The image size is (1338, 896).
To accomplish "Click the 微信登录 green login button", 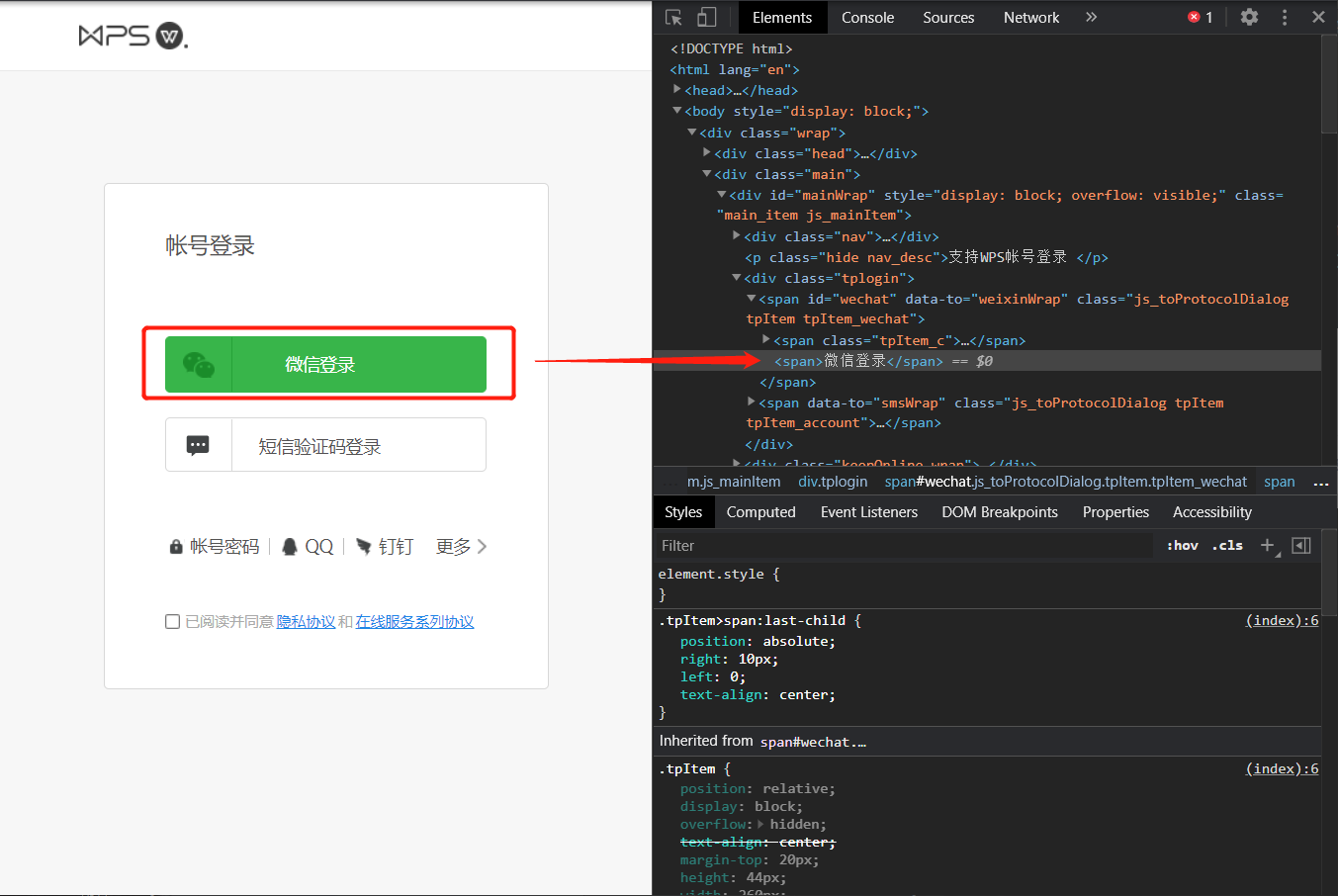I will click(x=325, y=364).
